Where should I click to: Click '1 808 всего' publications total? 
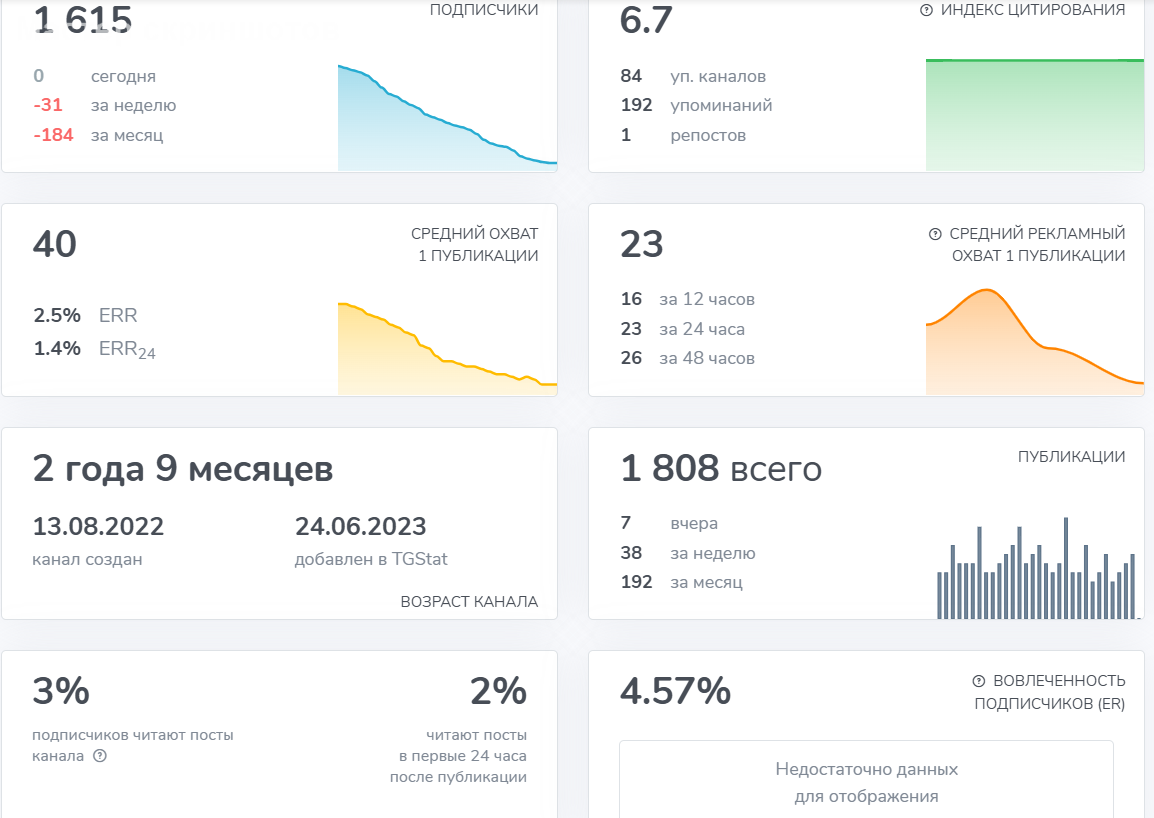tap(721, 468)
